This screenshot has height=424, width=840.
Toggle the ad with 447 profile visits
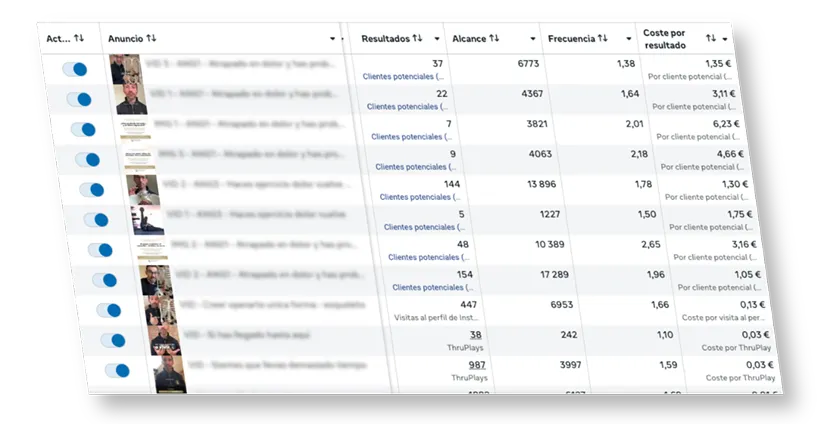pos(109,310)
